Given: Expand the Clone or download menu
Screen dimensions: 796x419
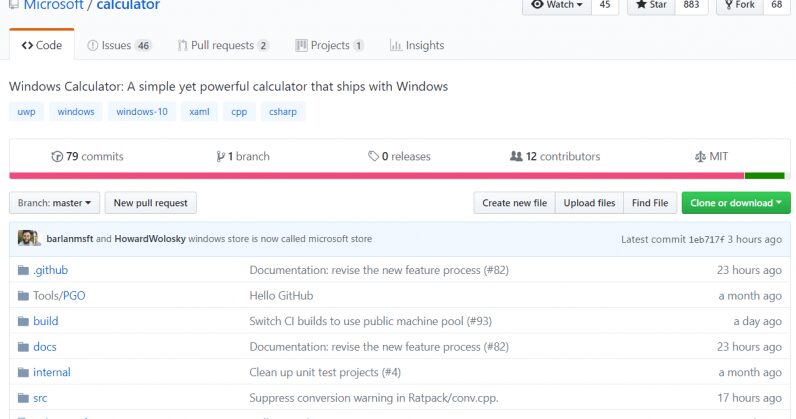Looking at the screenshot, I should click(736, 203).
